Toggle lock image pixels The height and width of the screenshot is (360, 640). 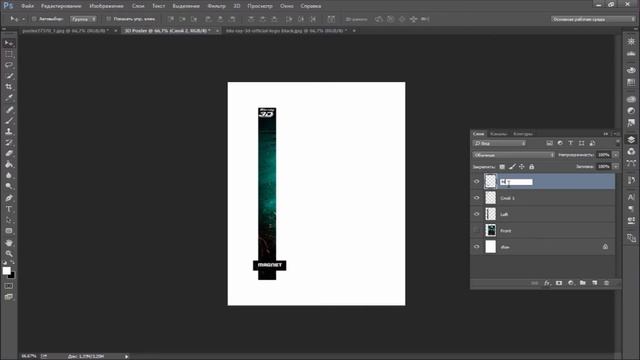pos(512,167)
